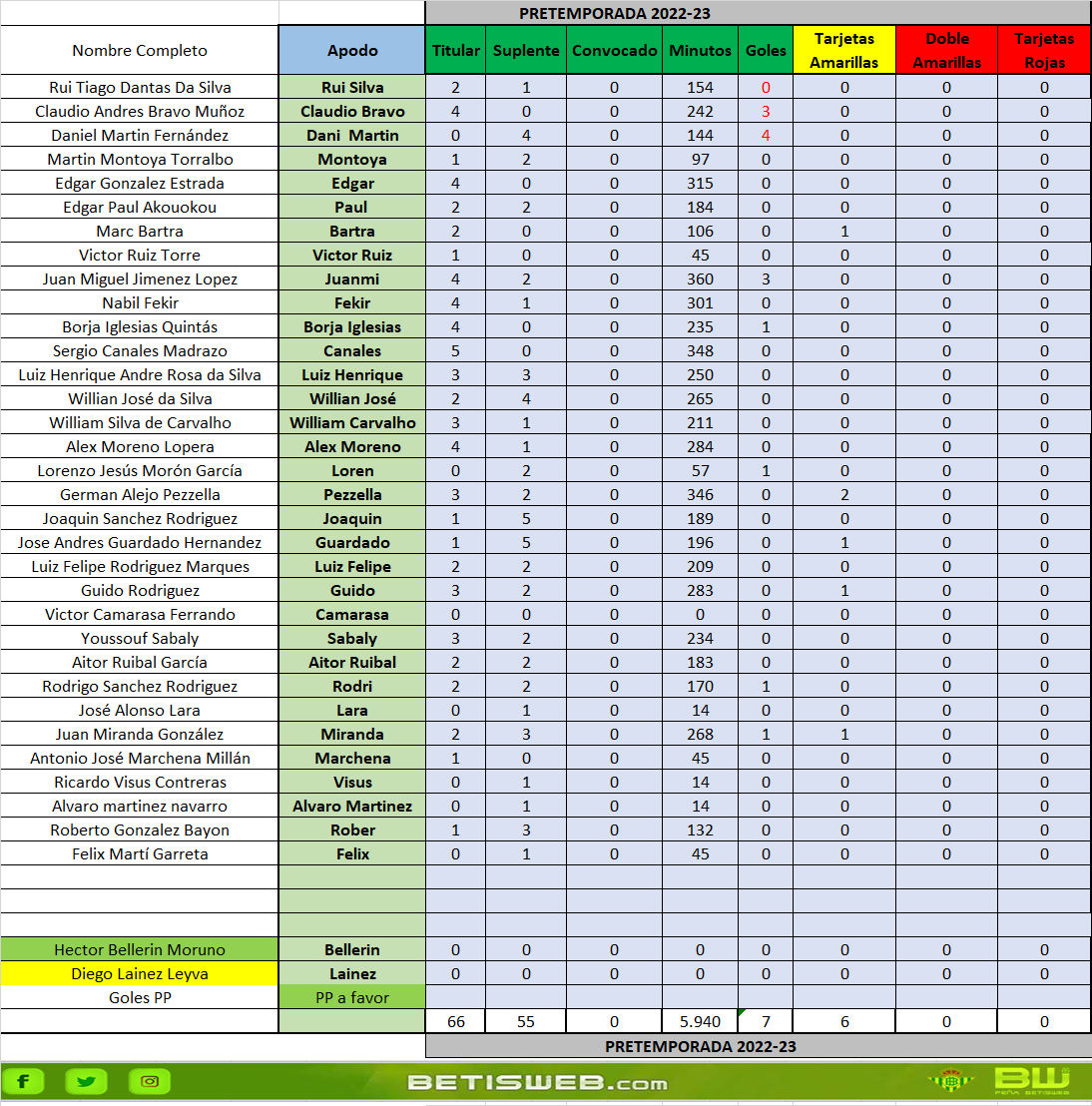The image size is (1092, 1106).
Task: Select the Goles PP cell
Action: coord(140,998)
